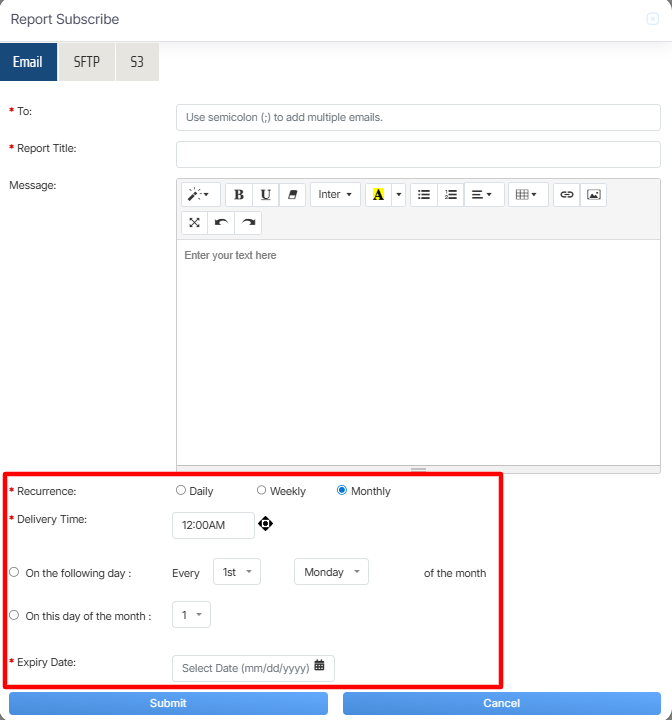Open the Inter font family dropdown
672x720 pixels.
(335, 195)
